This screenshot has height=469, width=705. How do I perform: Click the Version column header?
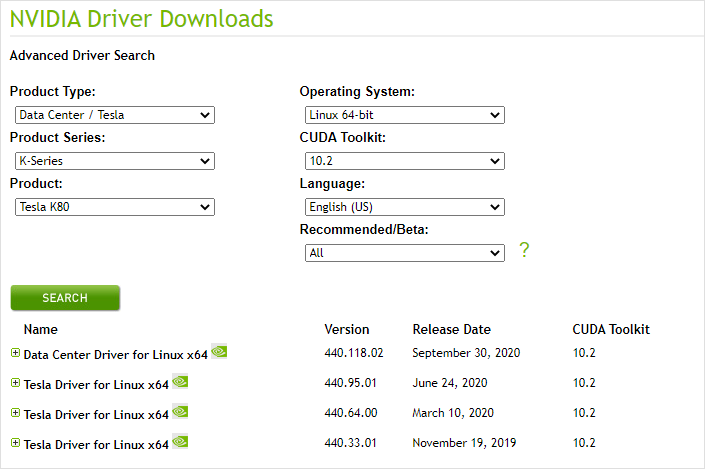(x=347, y=329)
